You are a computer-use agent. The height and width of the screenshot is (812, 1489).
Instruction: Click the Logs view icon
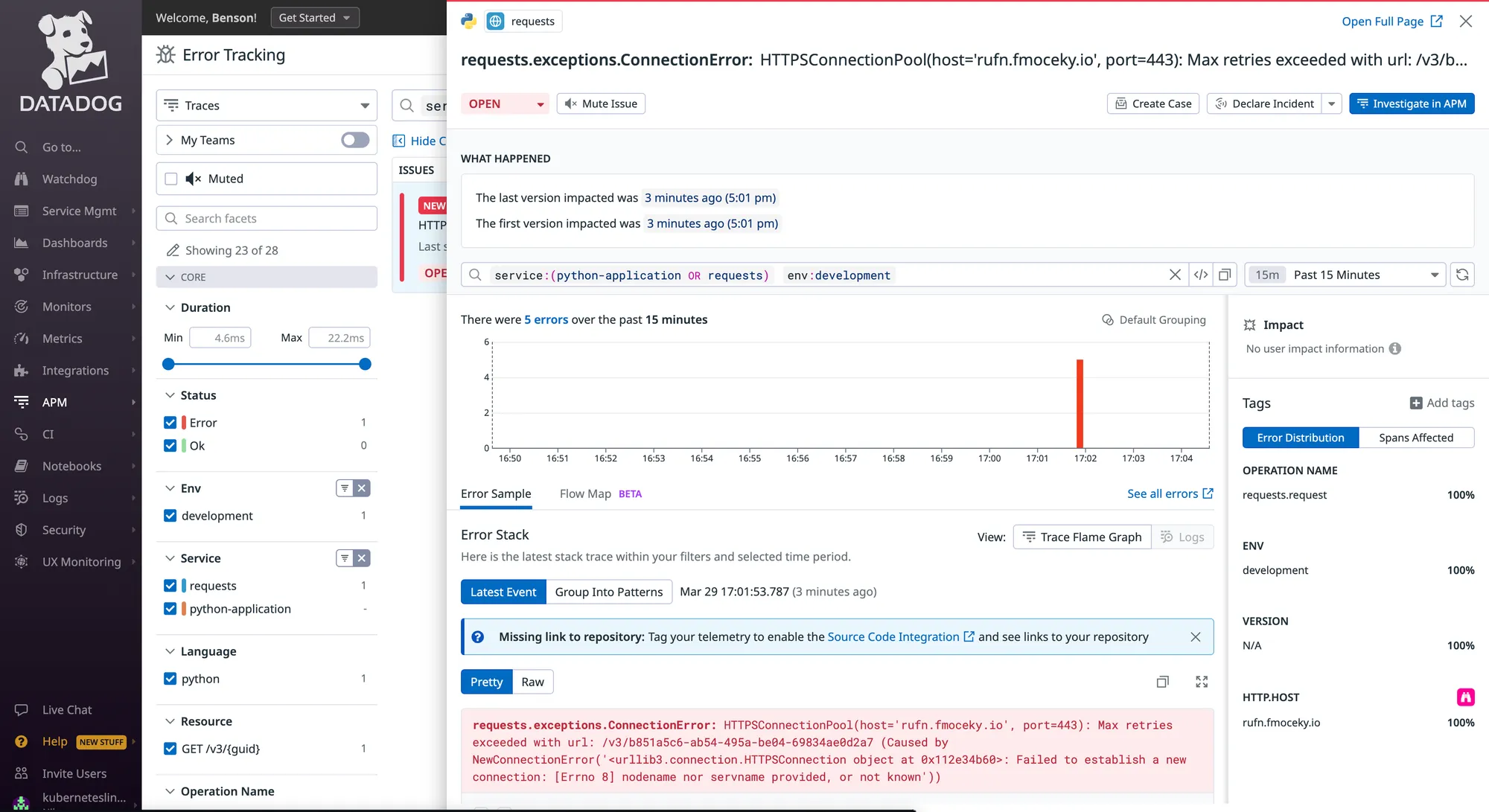pyautogui.click(x=1183, y=537)
